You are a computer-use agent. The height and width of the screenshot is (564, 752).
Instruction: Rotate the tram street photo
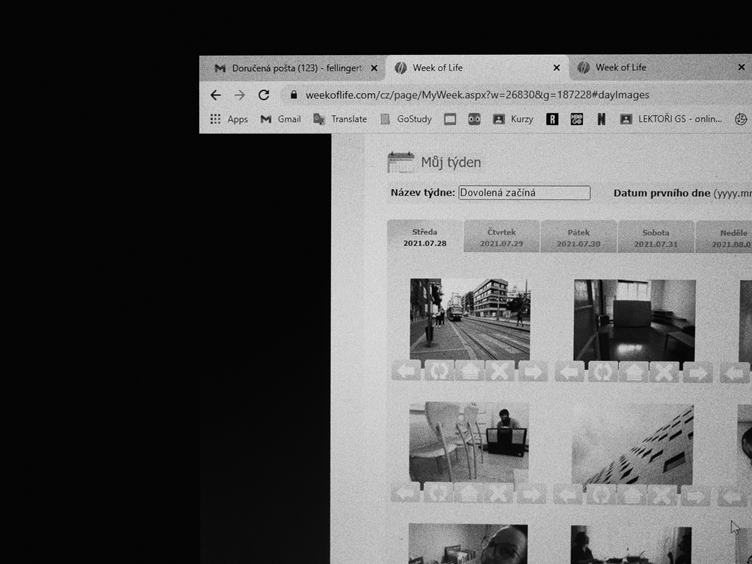[438, 371]
